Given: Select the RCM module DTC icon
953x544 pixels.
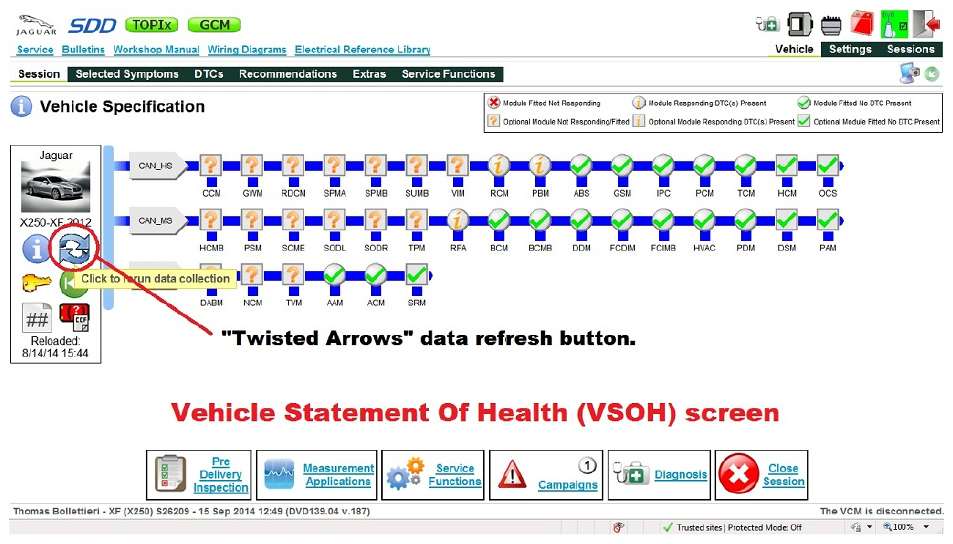Looking at the screenshot, I should pyautogui.click(x=499, y=165).
